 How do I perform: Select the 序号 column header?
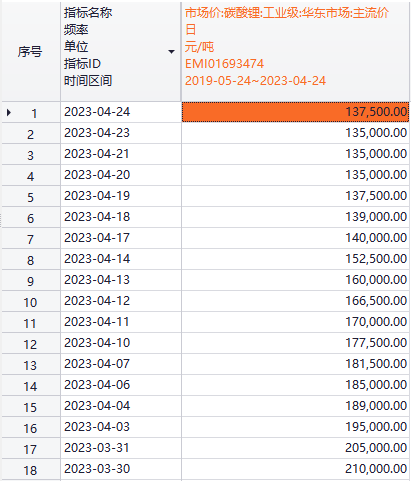pyautogui.click(x=30, y=52)
